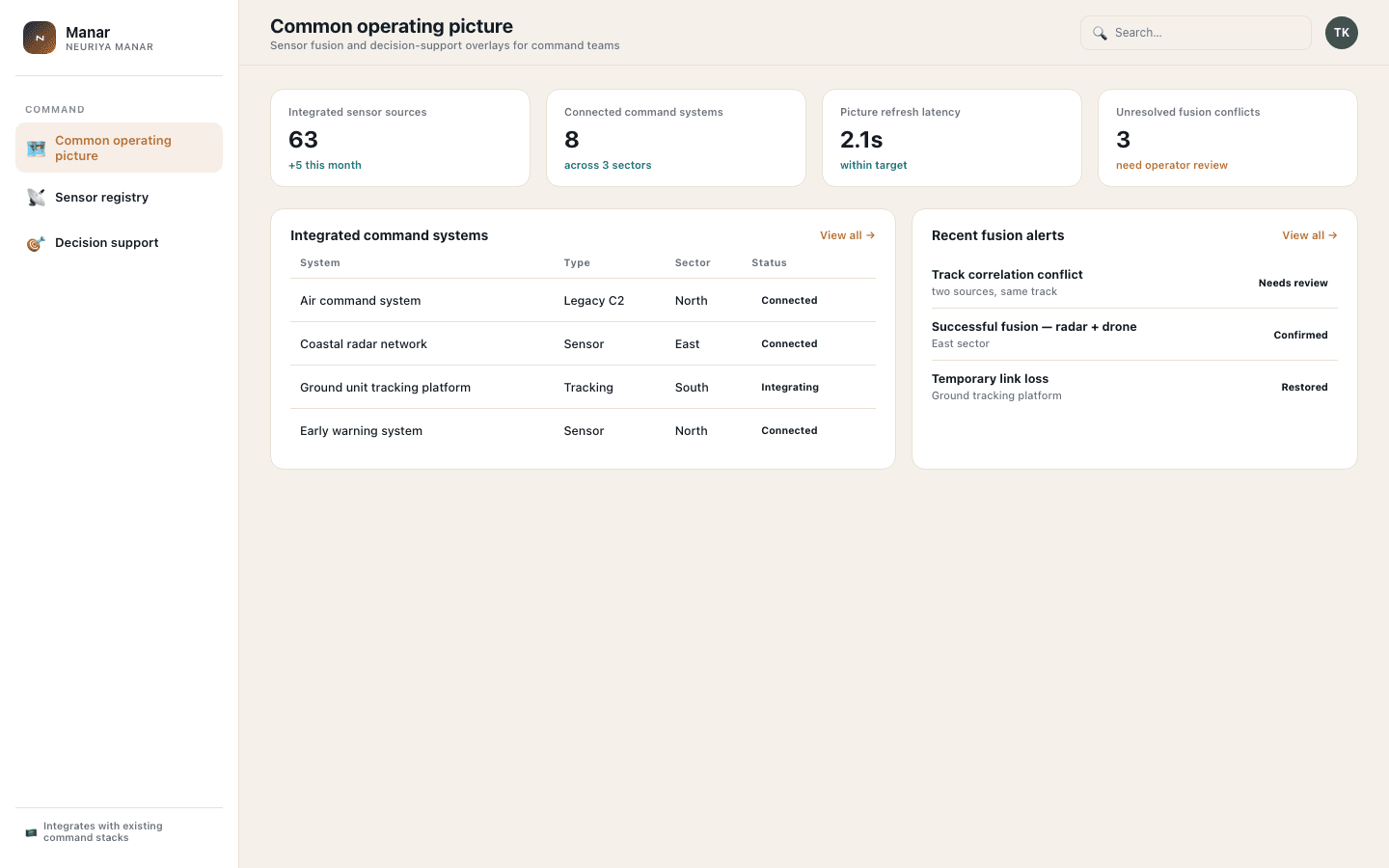Click the Confirmed badge
The image size is (1389, 868).
tap(1300, 336)
